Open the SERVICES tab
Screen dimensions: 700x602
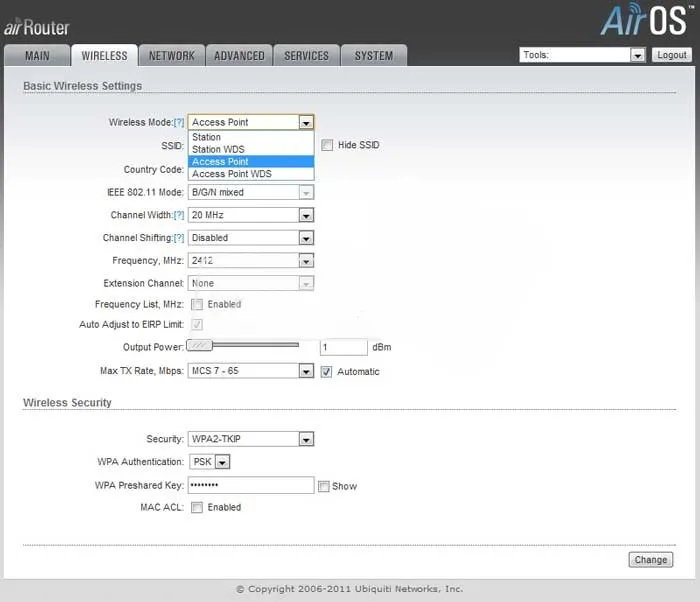click(x=307, y=56)
